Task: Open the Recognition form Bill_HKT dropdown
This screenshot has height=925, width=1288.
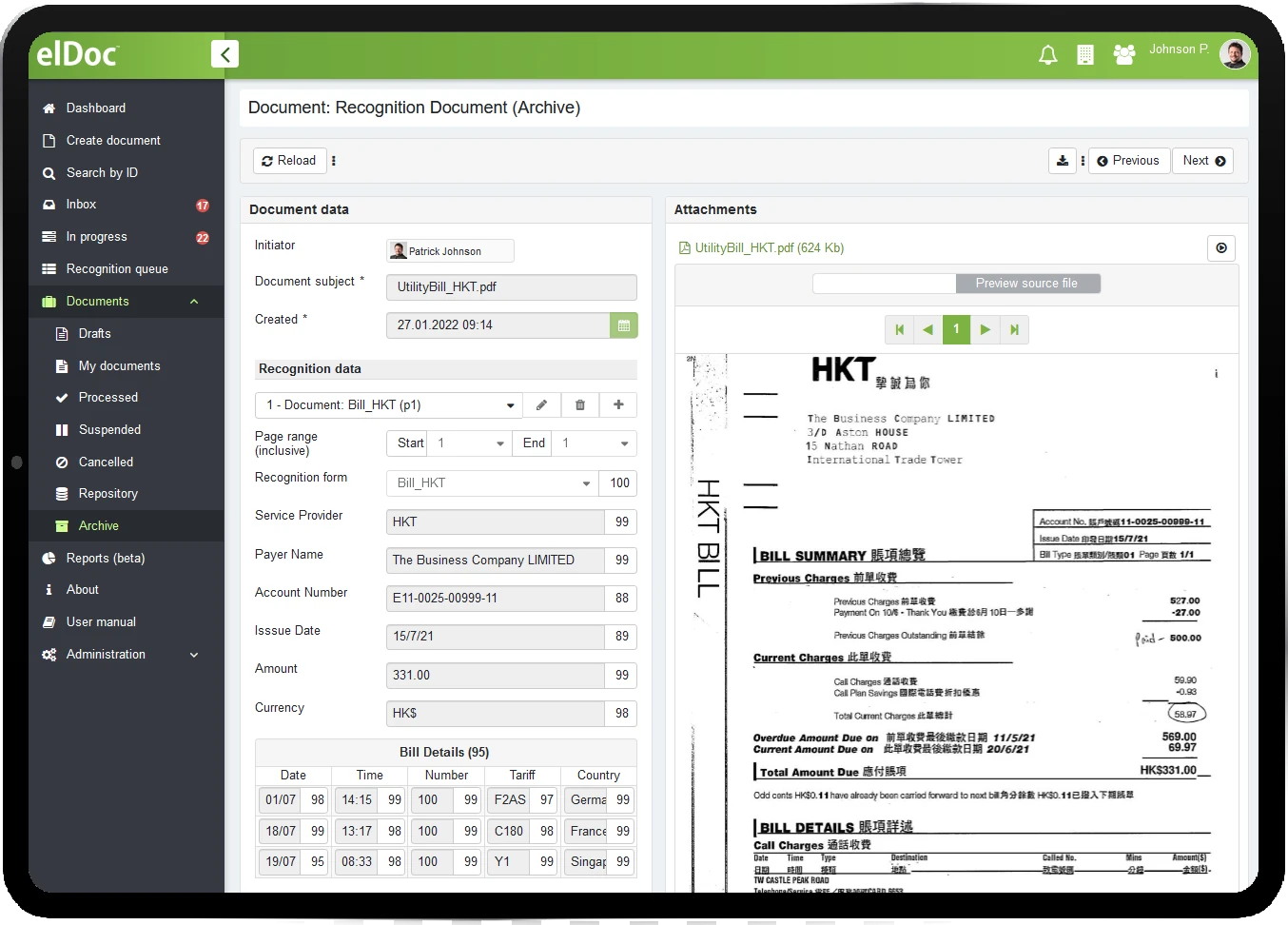Action: click(x=493, y=483)
